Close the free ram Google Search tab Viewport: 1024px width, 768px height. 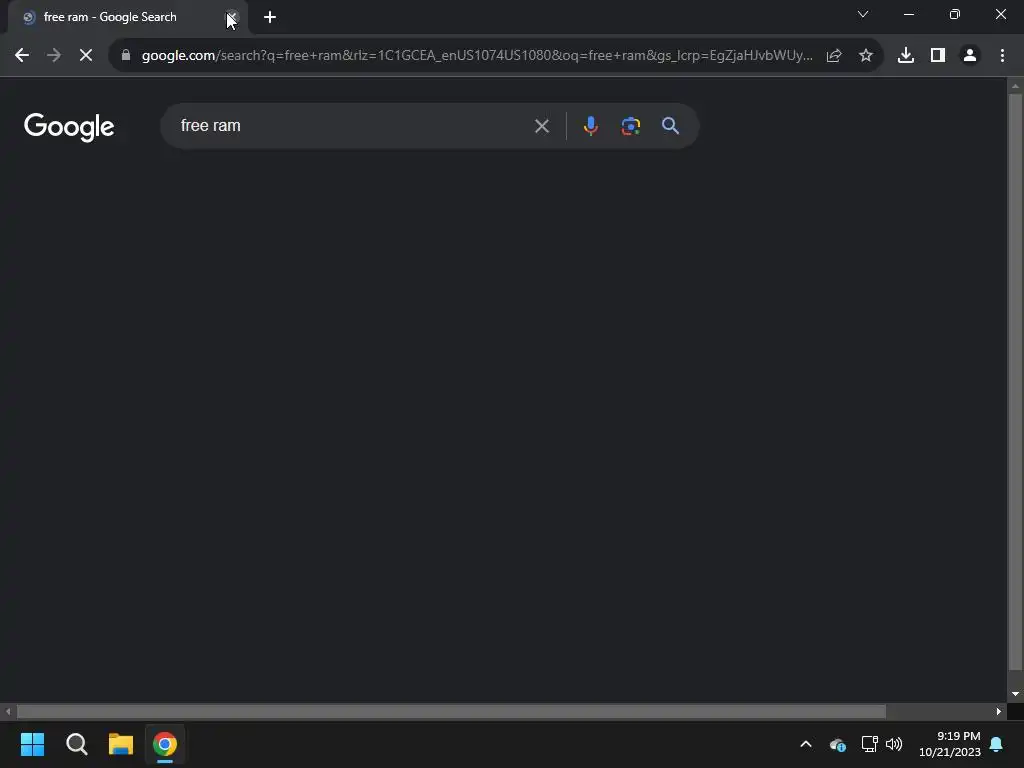pos(232,17)
